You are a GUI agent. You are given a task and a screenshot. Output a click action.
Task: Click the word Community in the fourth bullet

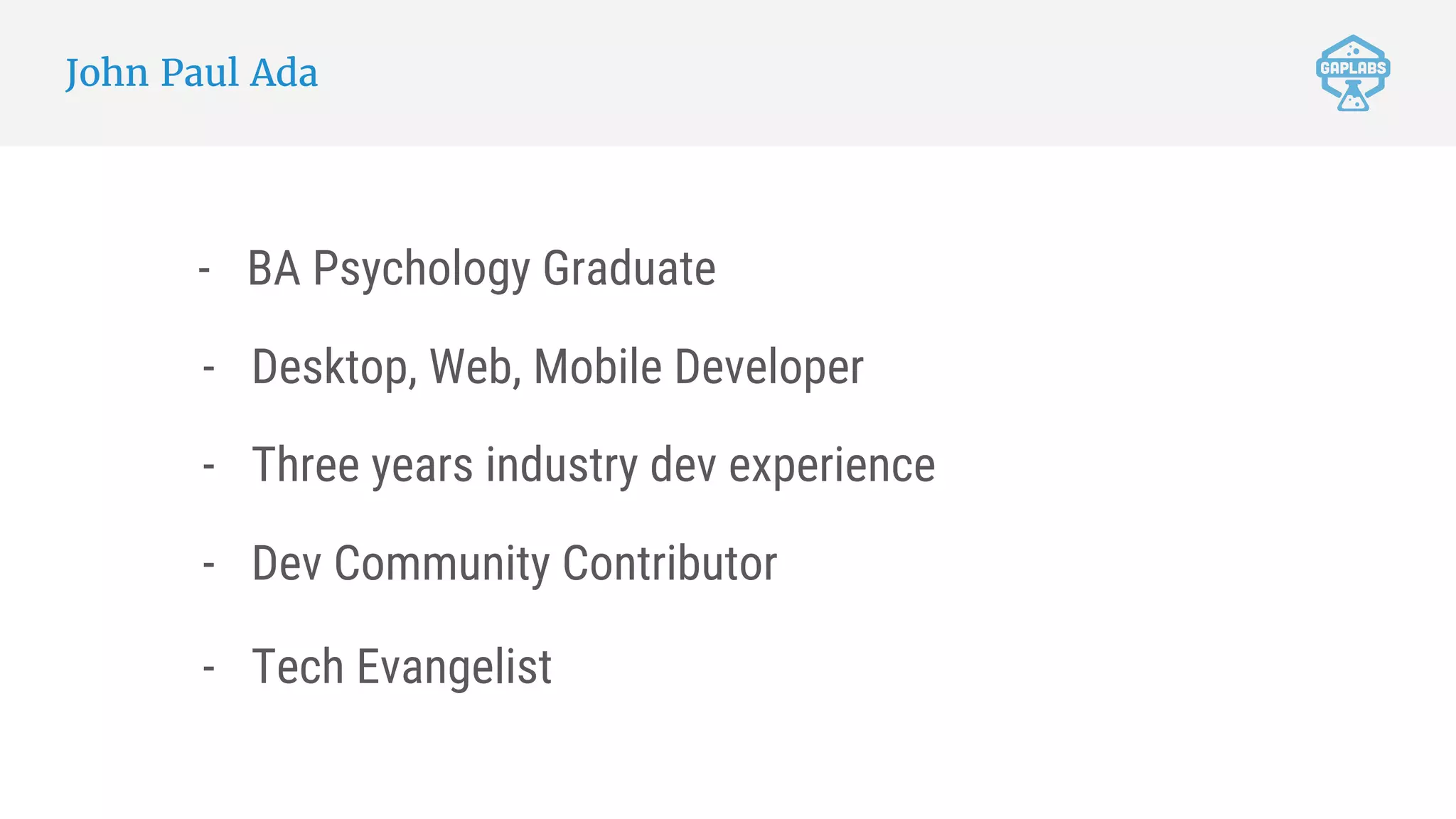[441, 564]
